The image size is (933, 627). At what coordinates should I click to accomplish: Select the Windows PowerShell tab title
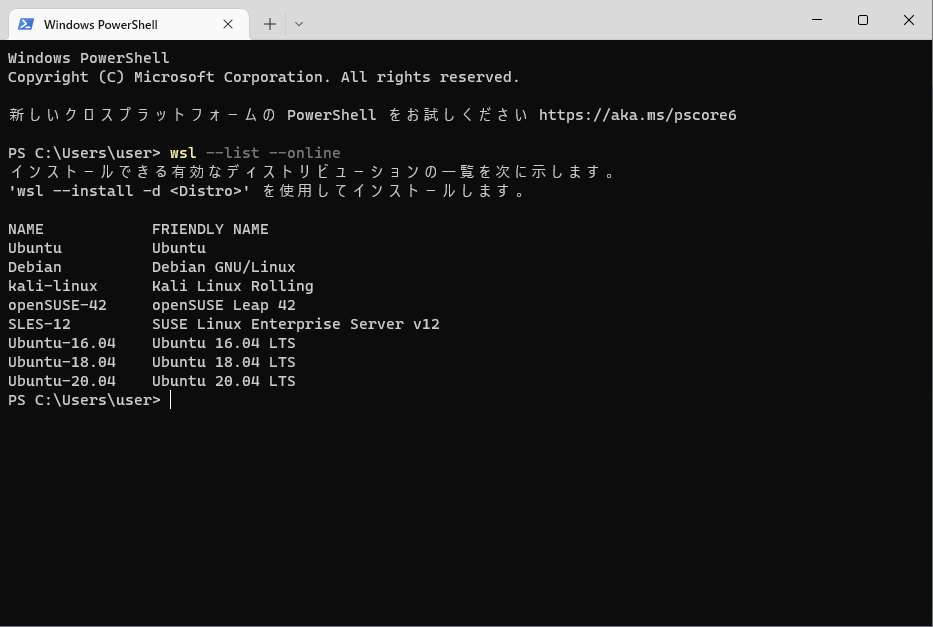pyautogui.click(x=100, y=24)
